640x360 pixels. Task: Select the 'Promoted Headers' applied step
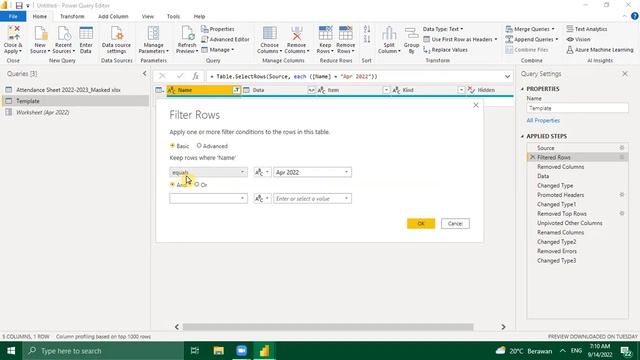(x=560, y=195)
